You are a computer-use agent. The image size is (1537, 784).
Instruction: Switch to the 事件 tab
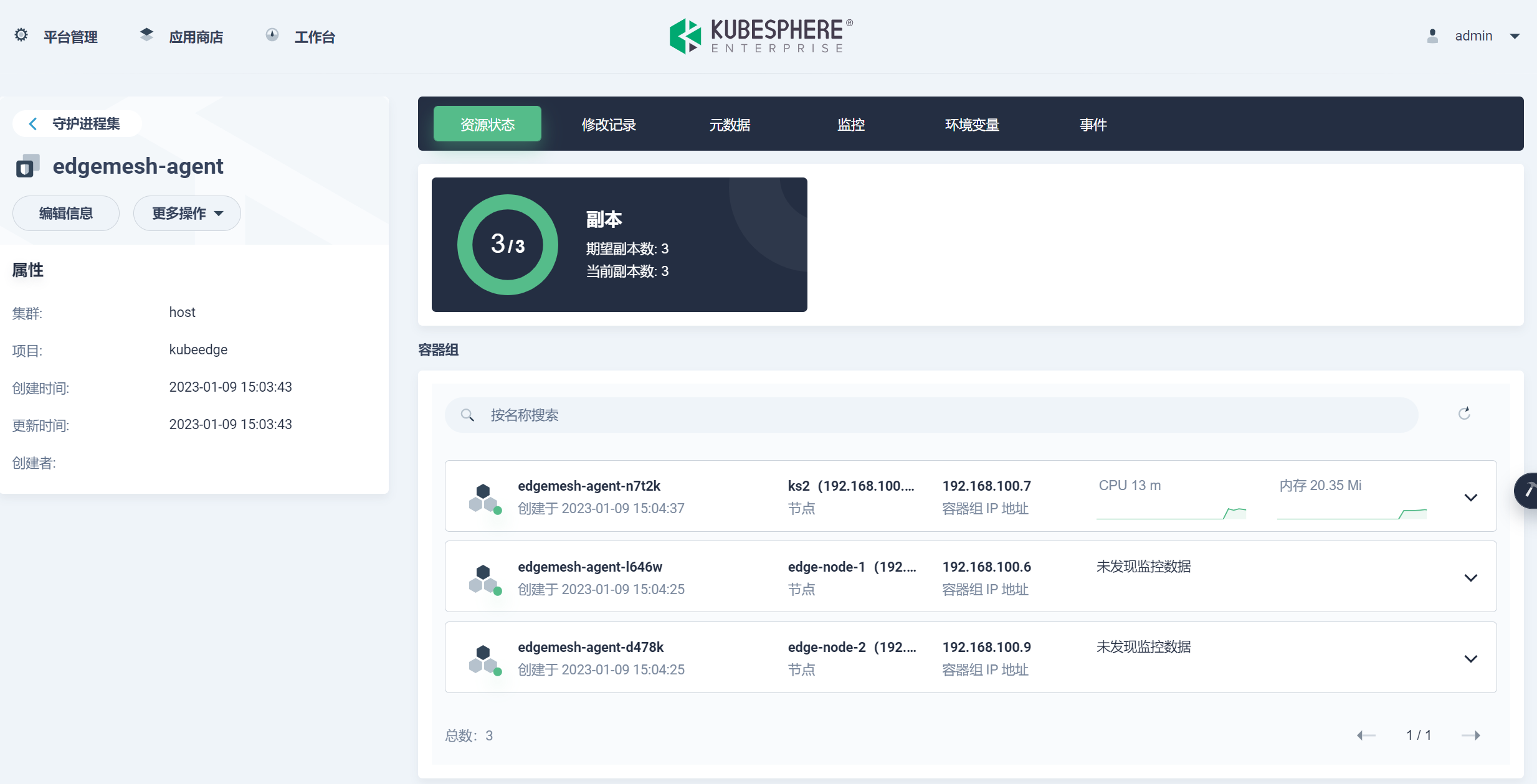coord(1093,124)
